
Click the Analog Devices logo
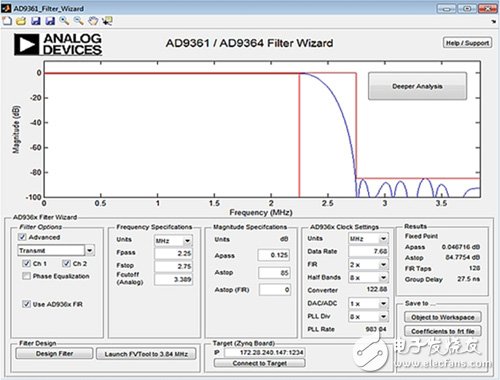coord(58,44)
